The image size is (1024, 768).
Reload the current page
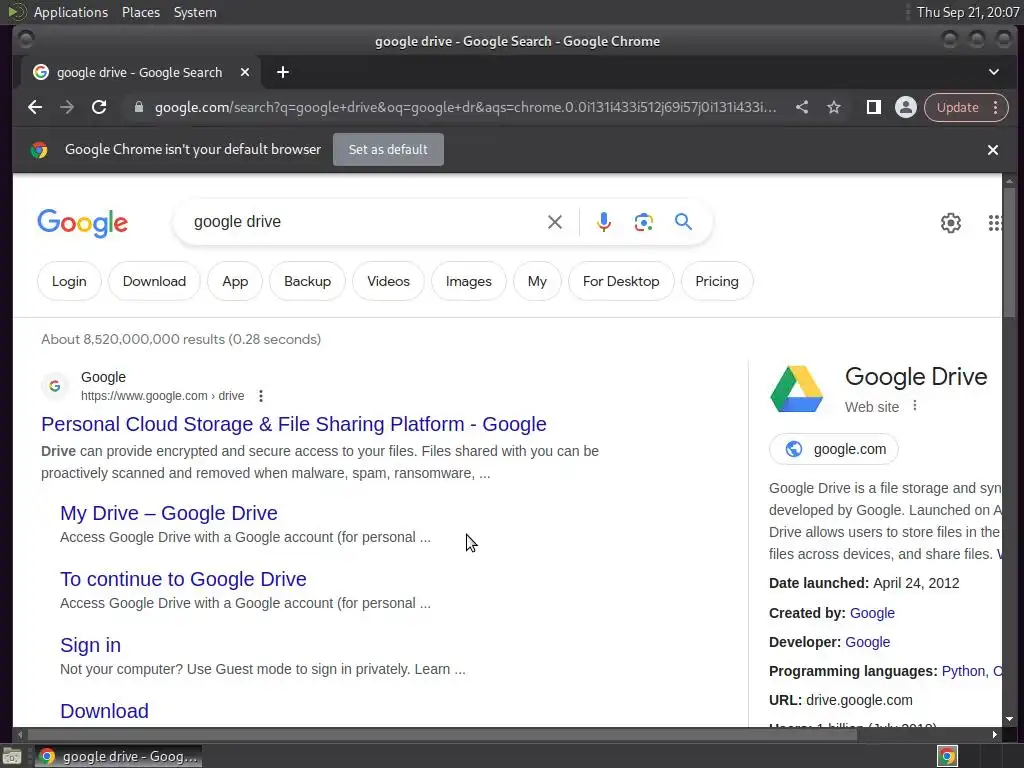(x=99, y=107)
